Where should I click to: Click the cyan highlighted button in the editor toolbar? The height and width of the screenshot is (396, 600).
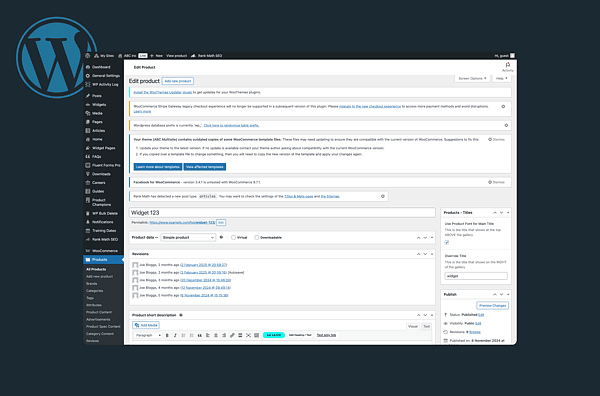pyautogui.click(x=274, y=335)
